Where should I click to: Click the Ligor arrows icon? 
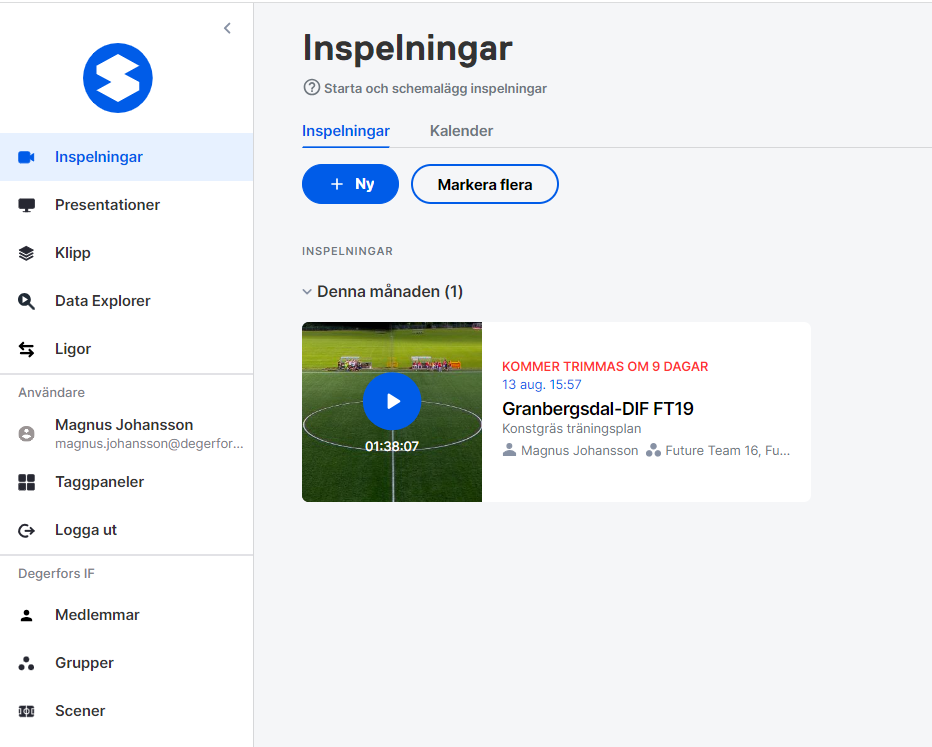pos(26,349)
